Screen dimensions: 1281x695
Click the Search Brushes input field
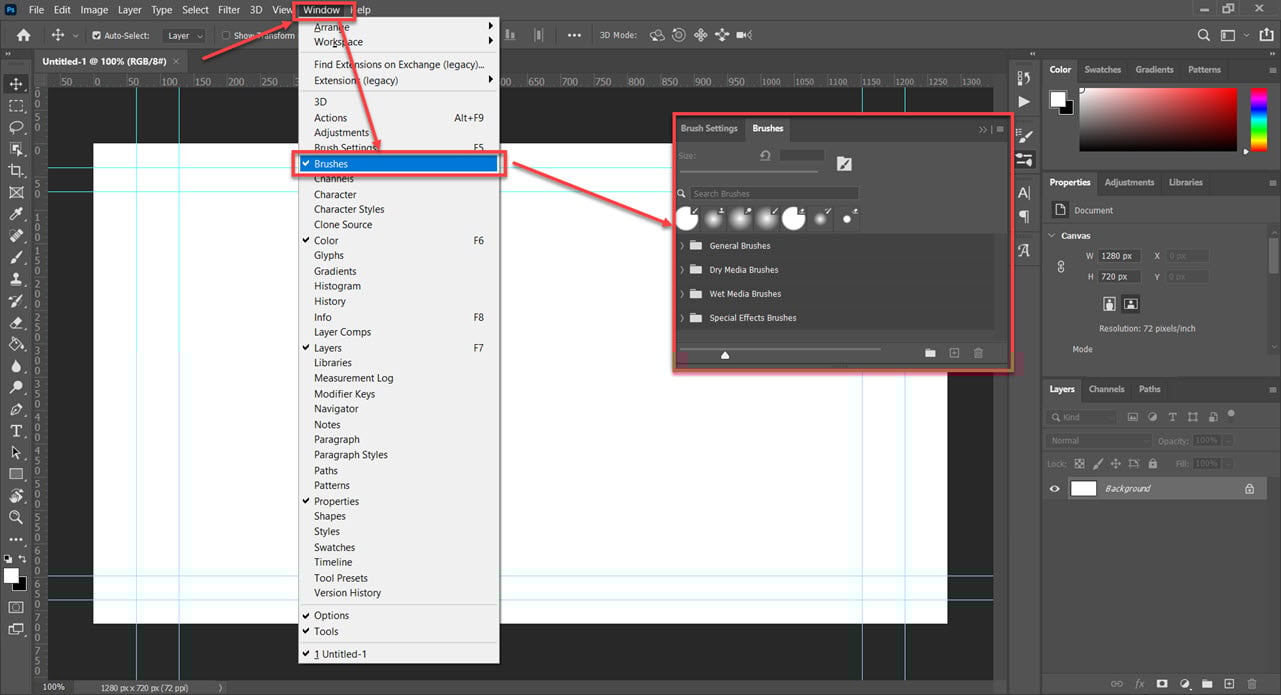[x=774, y=194]
